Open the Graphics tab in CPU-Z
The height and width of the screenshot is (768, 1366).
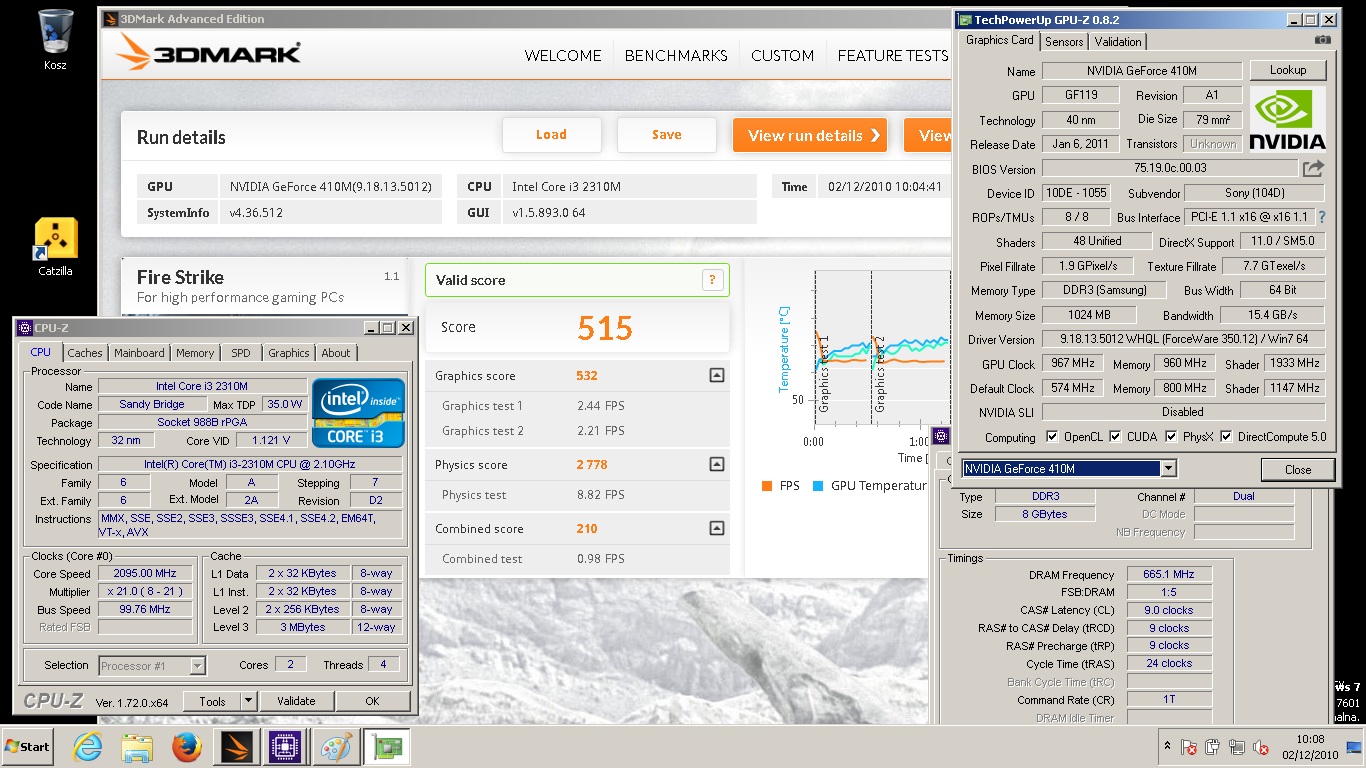tap(289, 353)
